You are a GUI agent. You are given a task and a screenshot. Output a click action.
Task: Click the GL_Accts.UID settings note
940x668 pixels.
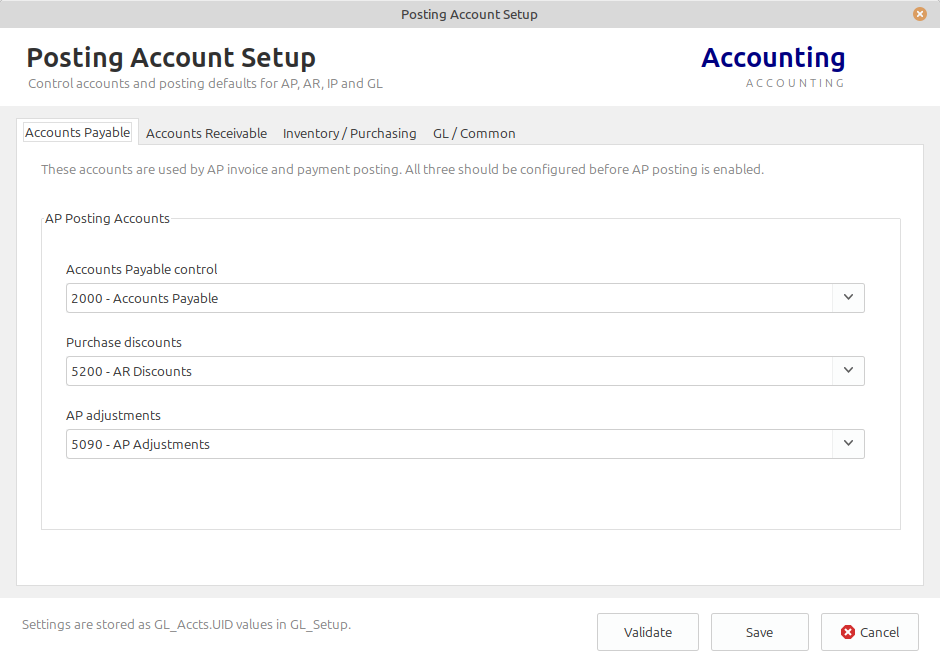click(186, 625)
